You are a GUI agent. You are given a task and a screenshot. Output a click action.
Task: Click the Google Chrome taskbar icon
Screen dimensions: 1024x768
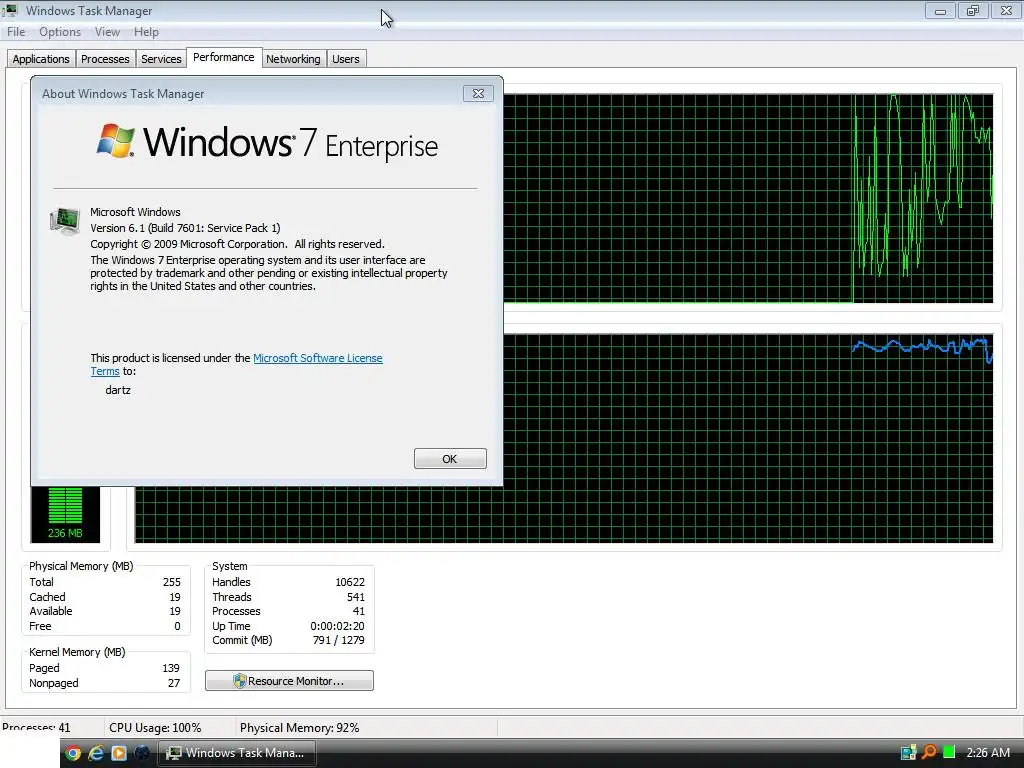click(73, 753)
